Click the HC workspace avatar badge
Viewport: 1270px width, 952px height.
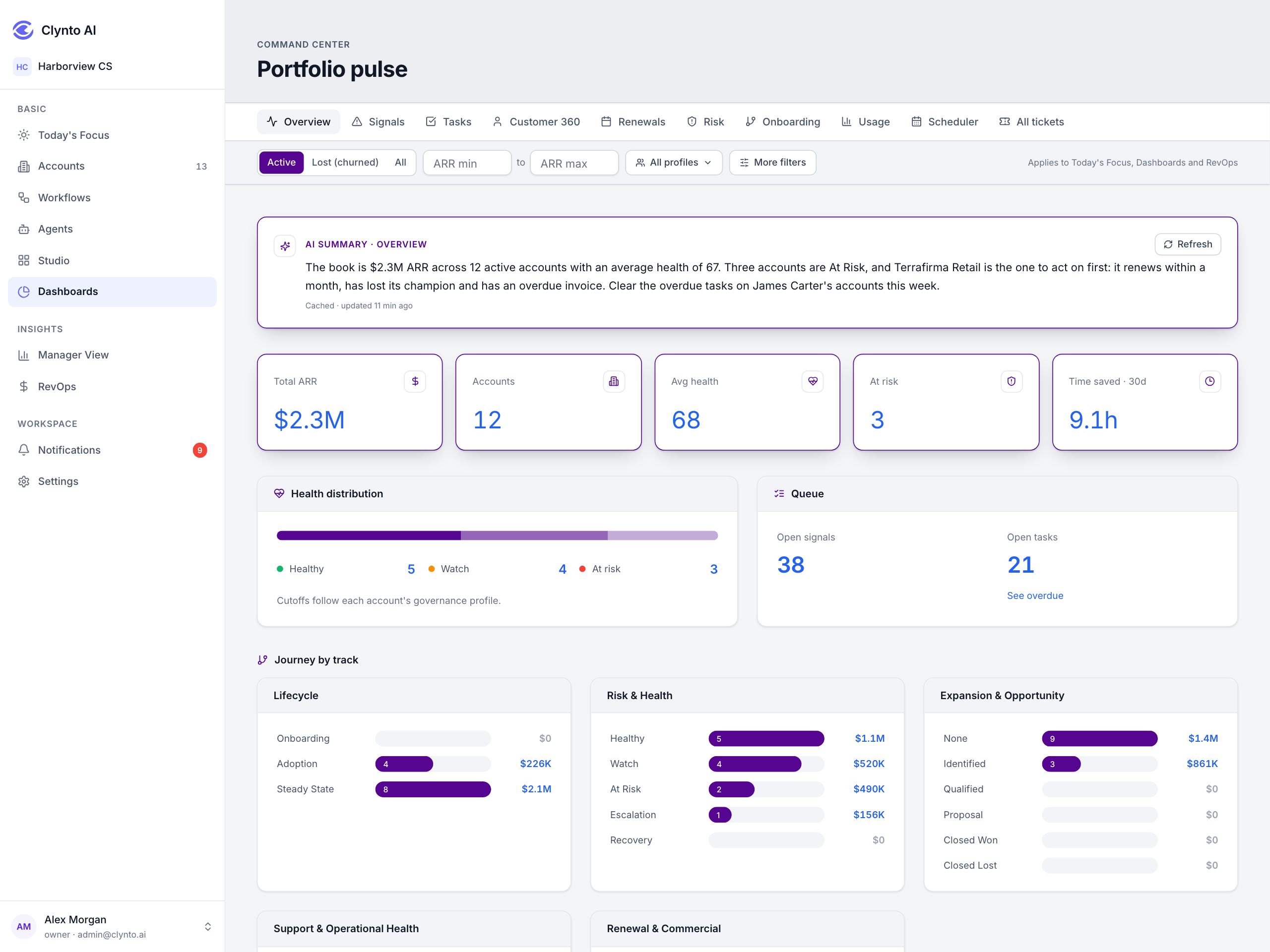tap(22, 66)
